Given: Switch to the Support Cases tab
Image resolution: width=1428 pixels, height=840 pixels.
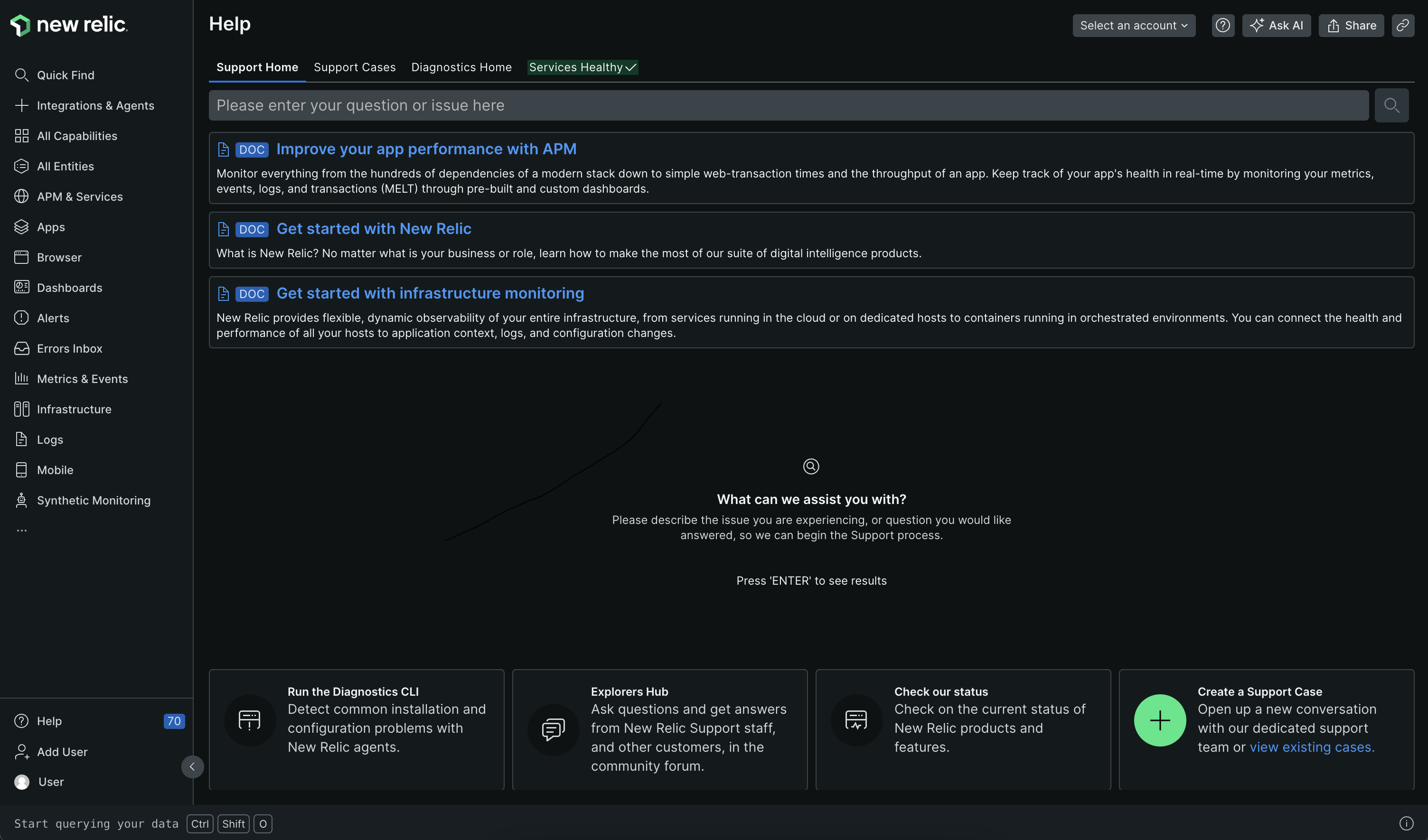Looking at the screenshot, I should 354,67.
